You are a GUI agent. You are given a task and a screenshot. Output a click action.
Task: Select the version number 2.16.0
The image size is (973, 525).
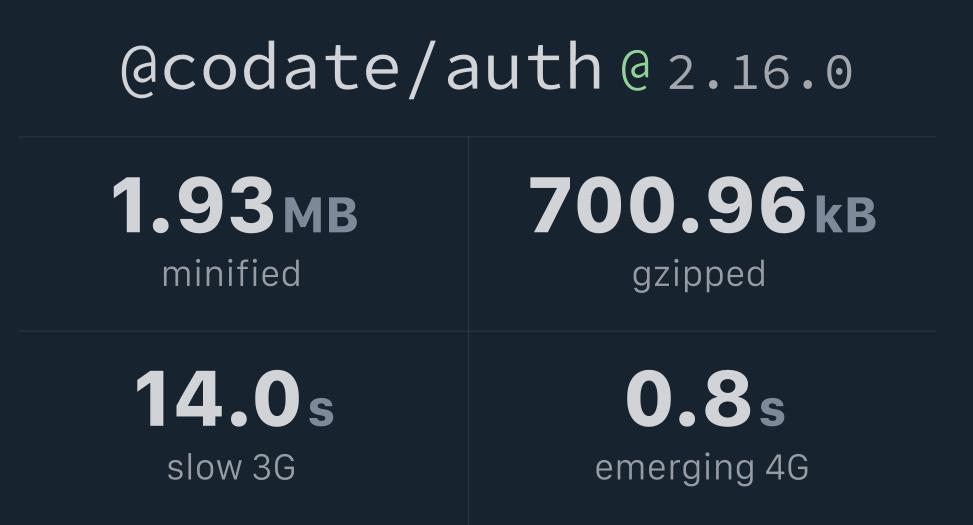(x=760, y=73)
